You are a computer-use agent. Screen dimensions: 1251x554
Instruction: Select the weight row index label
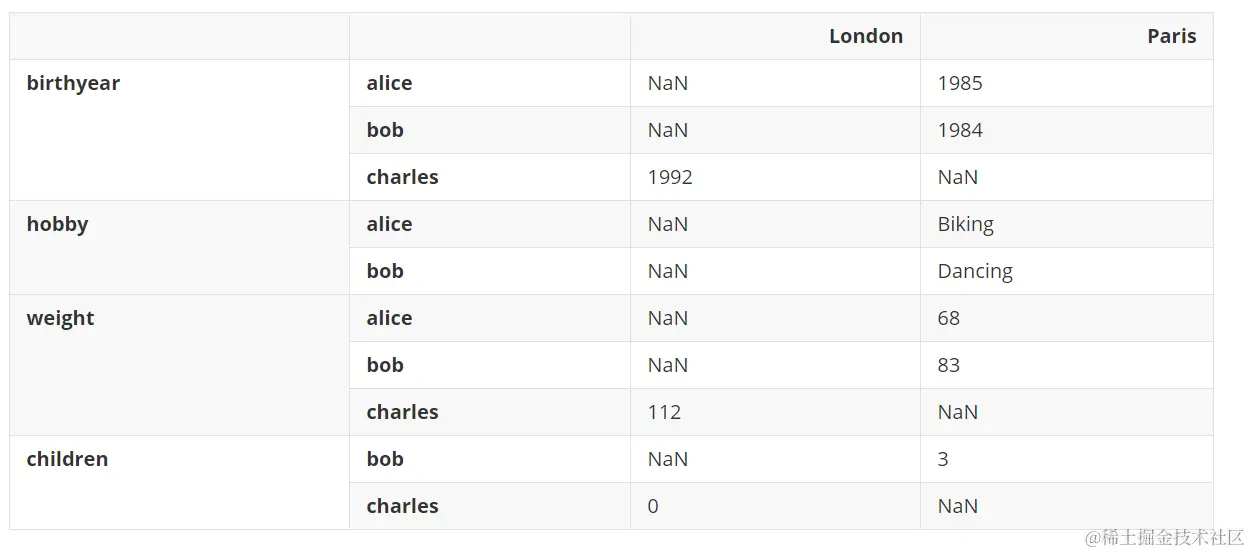point(60,319)
